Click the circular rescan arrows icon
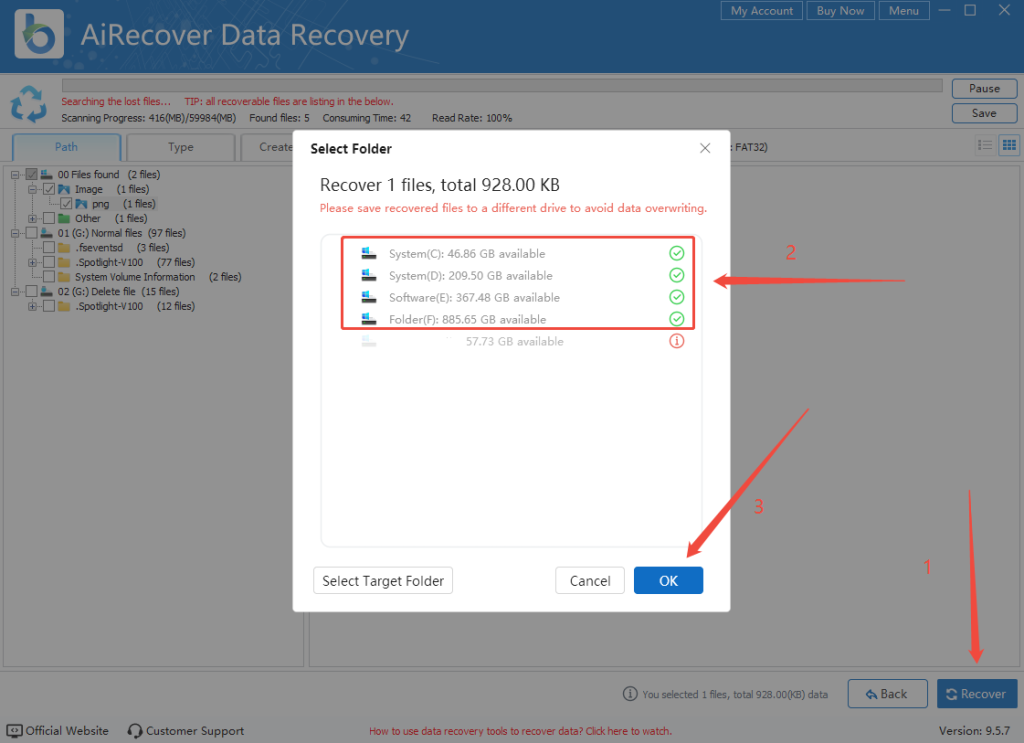Viewport: 1024px width, 743px height. click(x=28, y=104)
